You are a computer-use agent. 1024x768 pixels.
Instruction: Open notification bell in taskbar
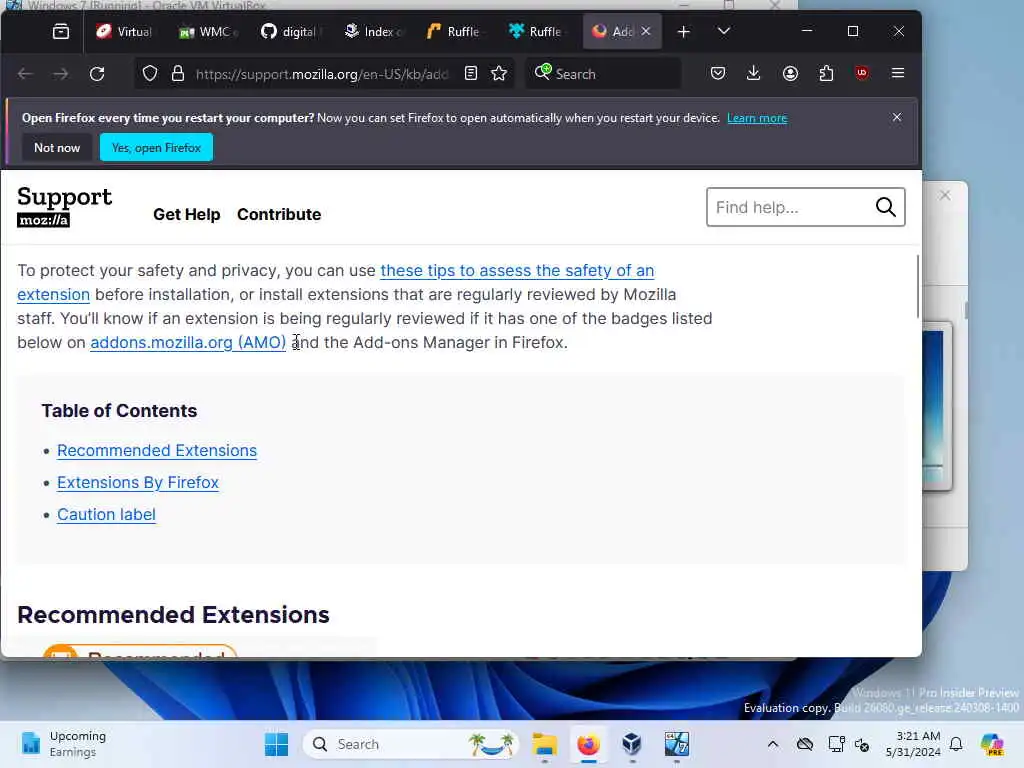[x=956, y=744]
